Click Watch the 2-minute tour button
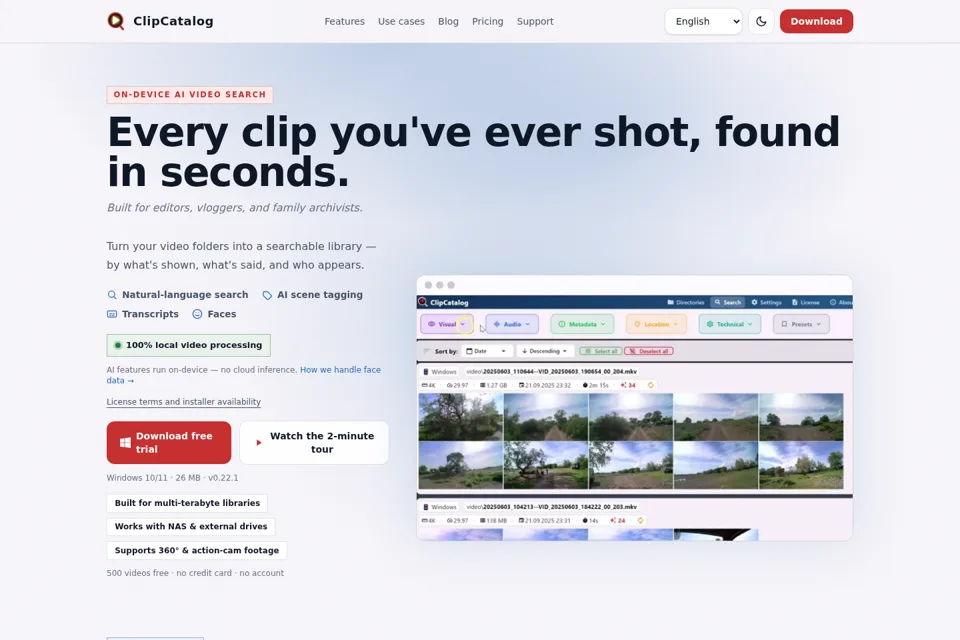 pyautogui.click(x=314, y=442)
